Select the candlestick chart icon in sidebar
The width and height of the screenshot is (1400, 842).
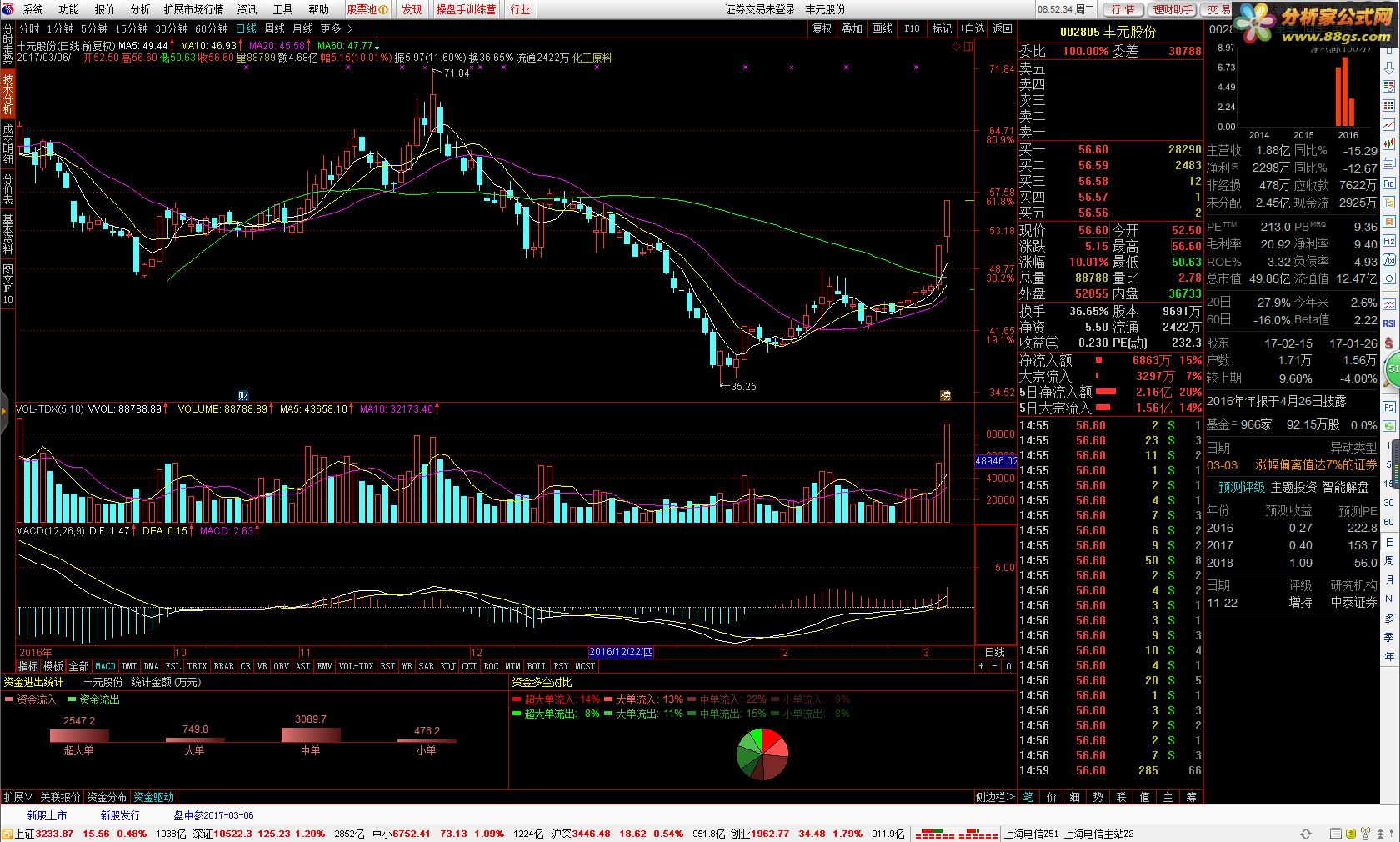(x=1388, y=143)
